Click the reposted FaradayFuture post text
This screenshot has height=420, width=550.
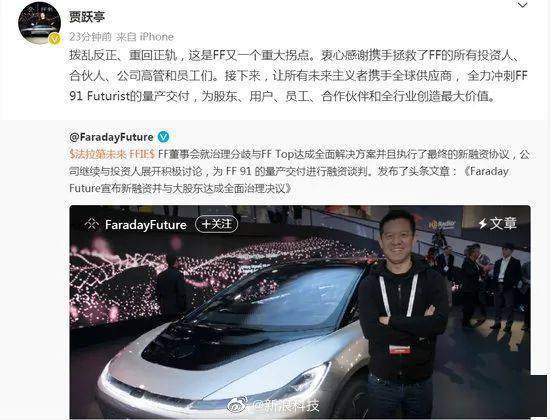click(x=300, y=171)
